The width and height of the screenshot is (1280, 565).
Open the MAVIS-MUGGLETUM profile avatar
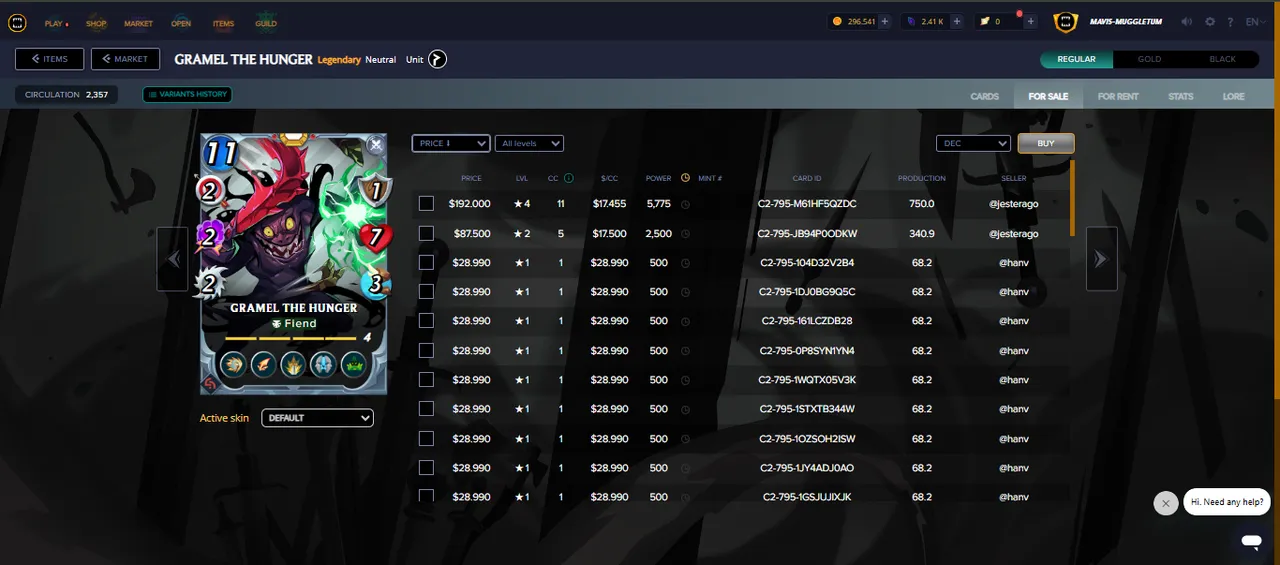coord(1067,21)
